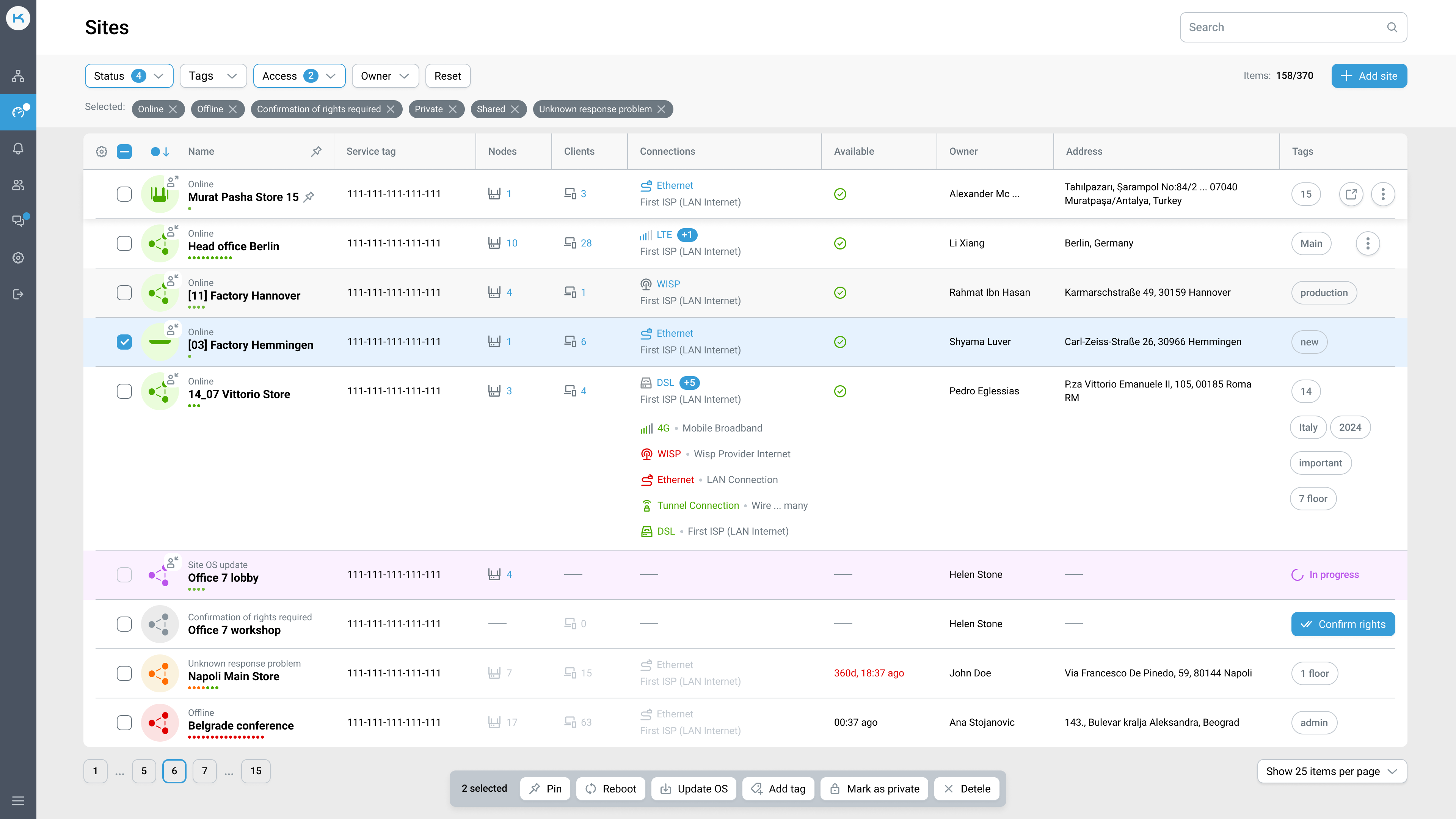Open the network topology sidebar icon
Viewport: 1456px width, 819px height.
pyautogui.click(x=18, y=76)
